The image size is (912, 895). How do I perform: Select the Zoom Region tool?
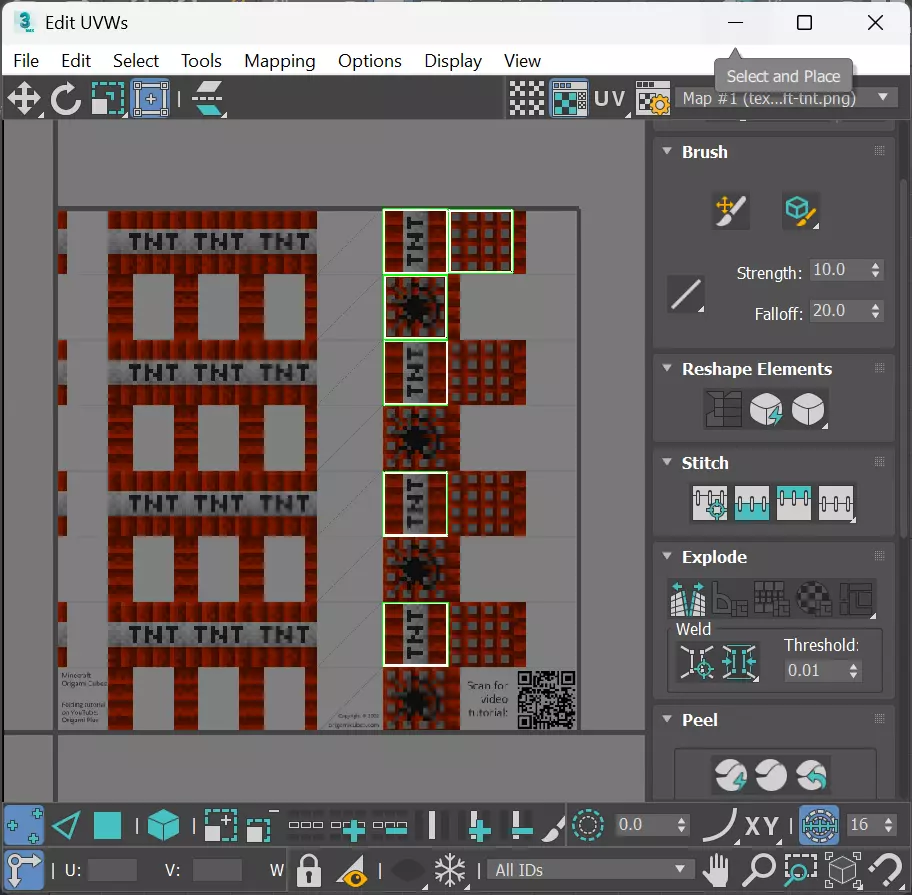pyautogui.click(x=800, y=871)
